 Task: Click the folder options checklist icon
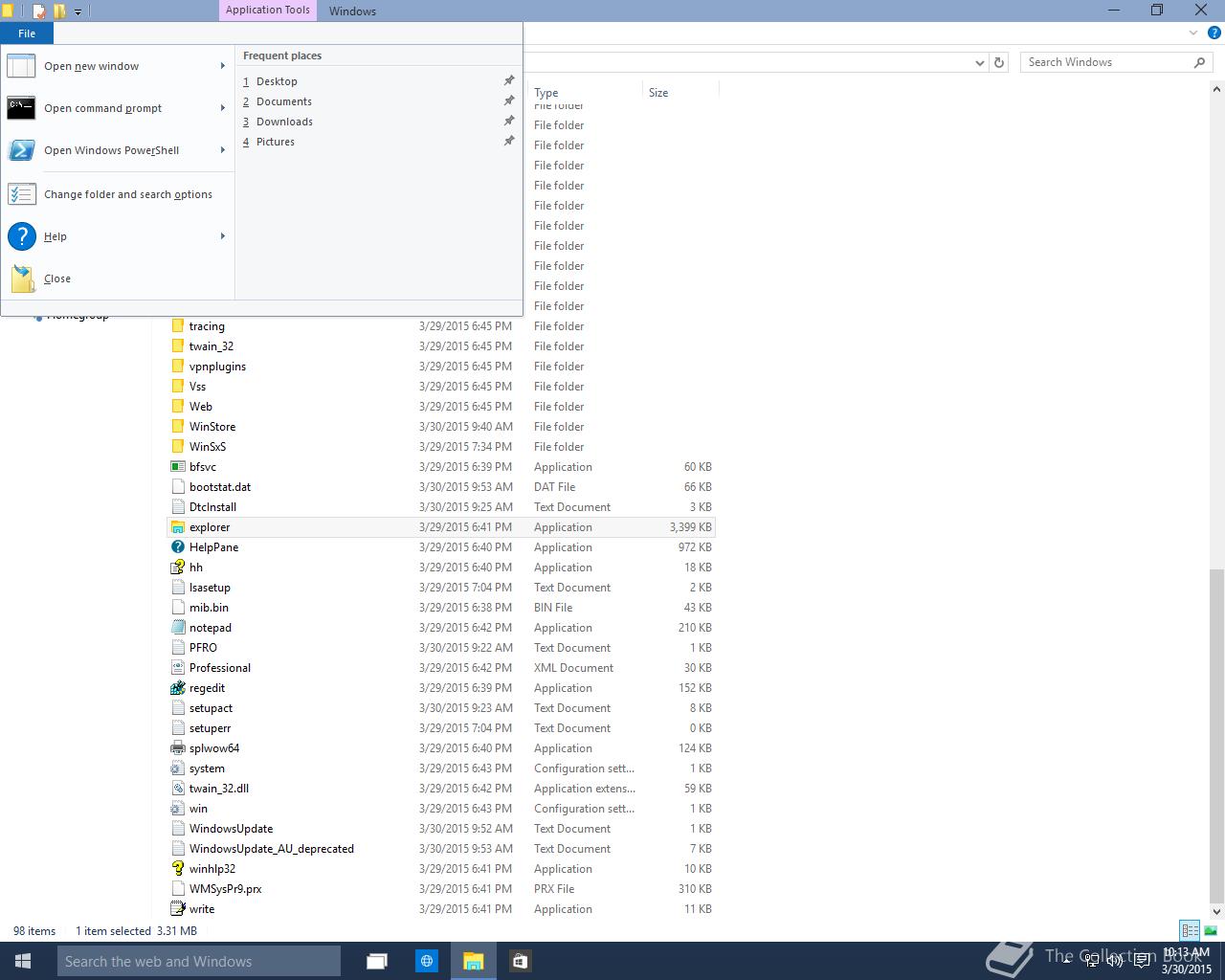pyautogui.click(x=21, y=194)
